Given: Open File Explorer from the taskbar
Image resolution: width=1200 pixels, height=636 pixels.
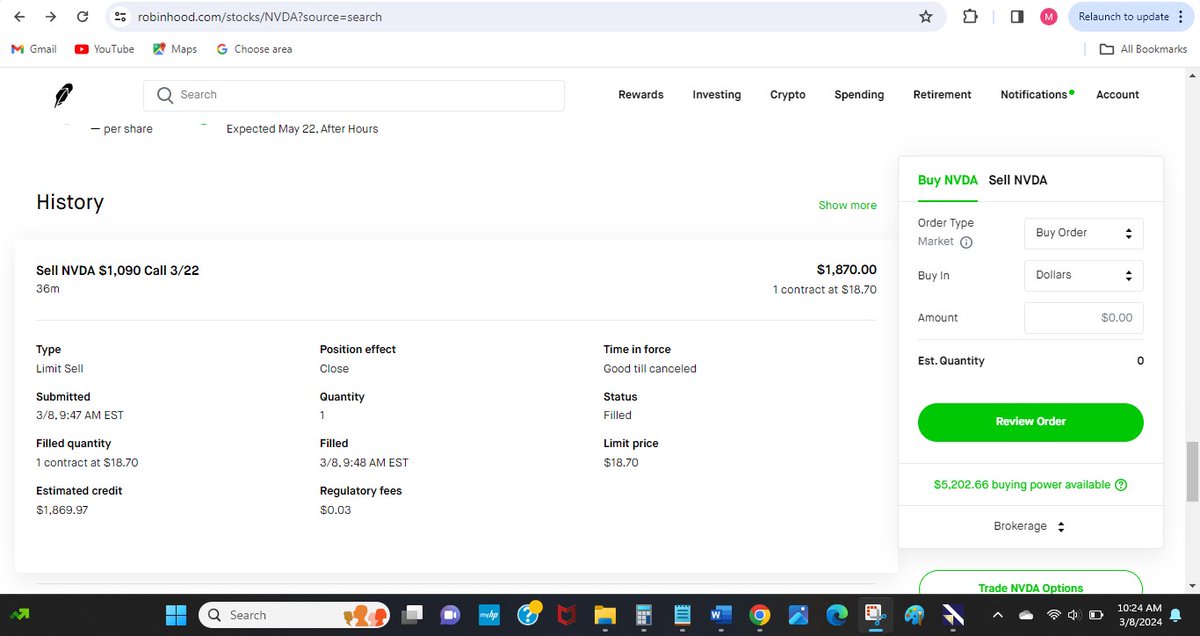Looking at the screenshot, I should [604, 615].
